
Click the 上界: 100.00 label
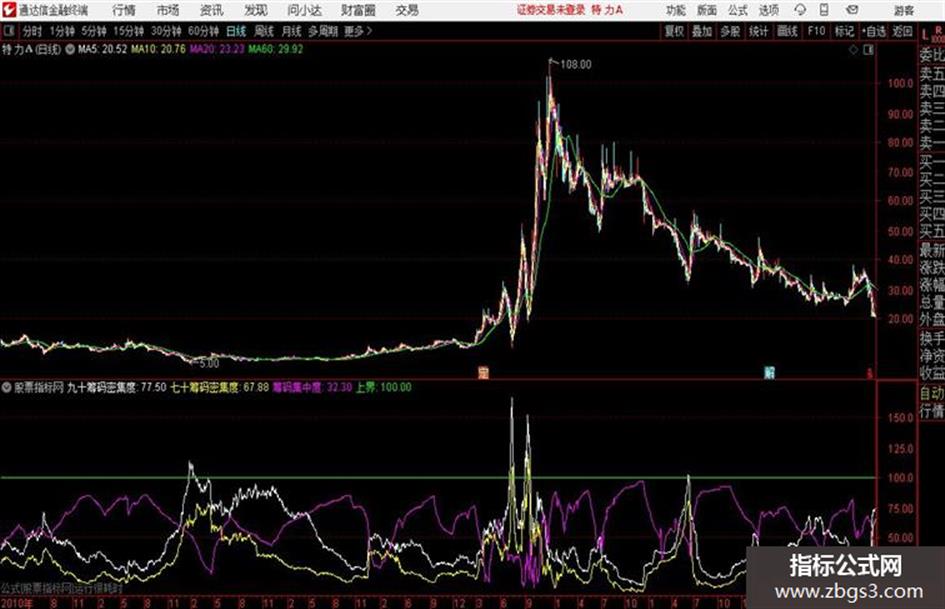click(383, 387)
